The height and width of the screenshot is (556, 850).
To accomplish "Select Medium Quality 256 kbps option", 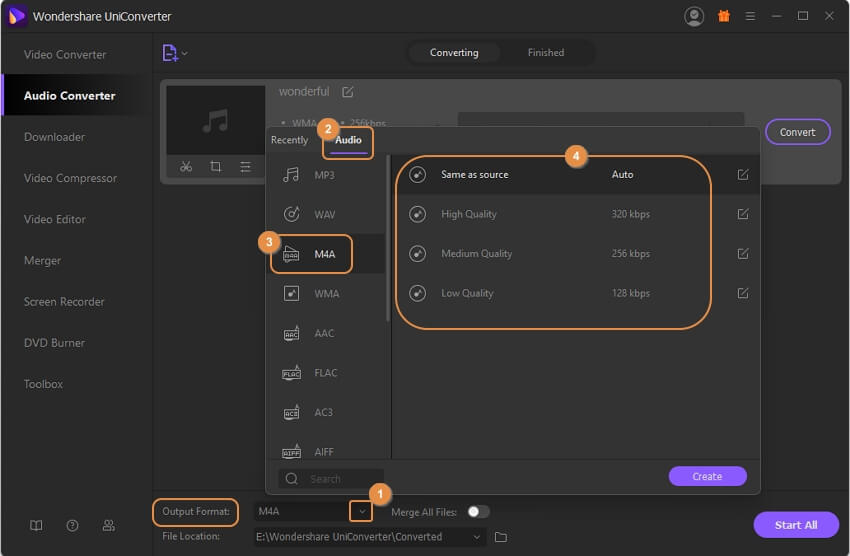I will click(x=576, y=254).
